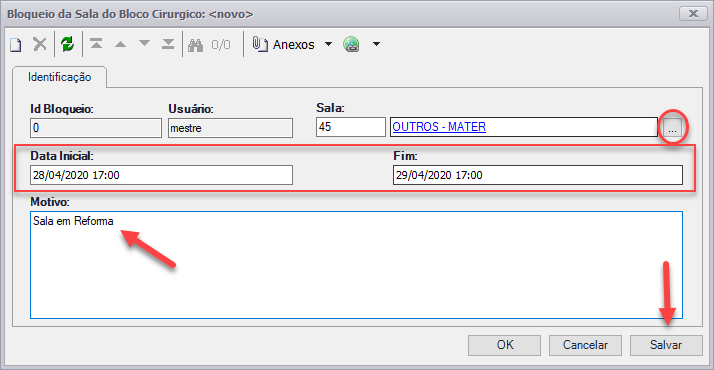Viewport: 714px width, 370px height.
Task: Go to the last record
Action: 168,44
